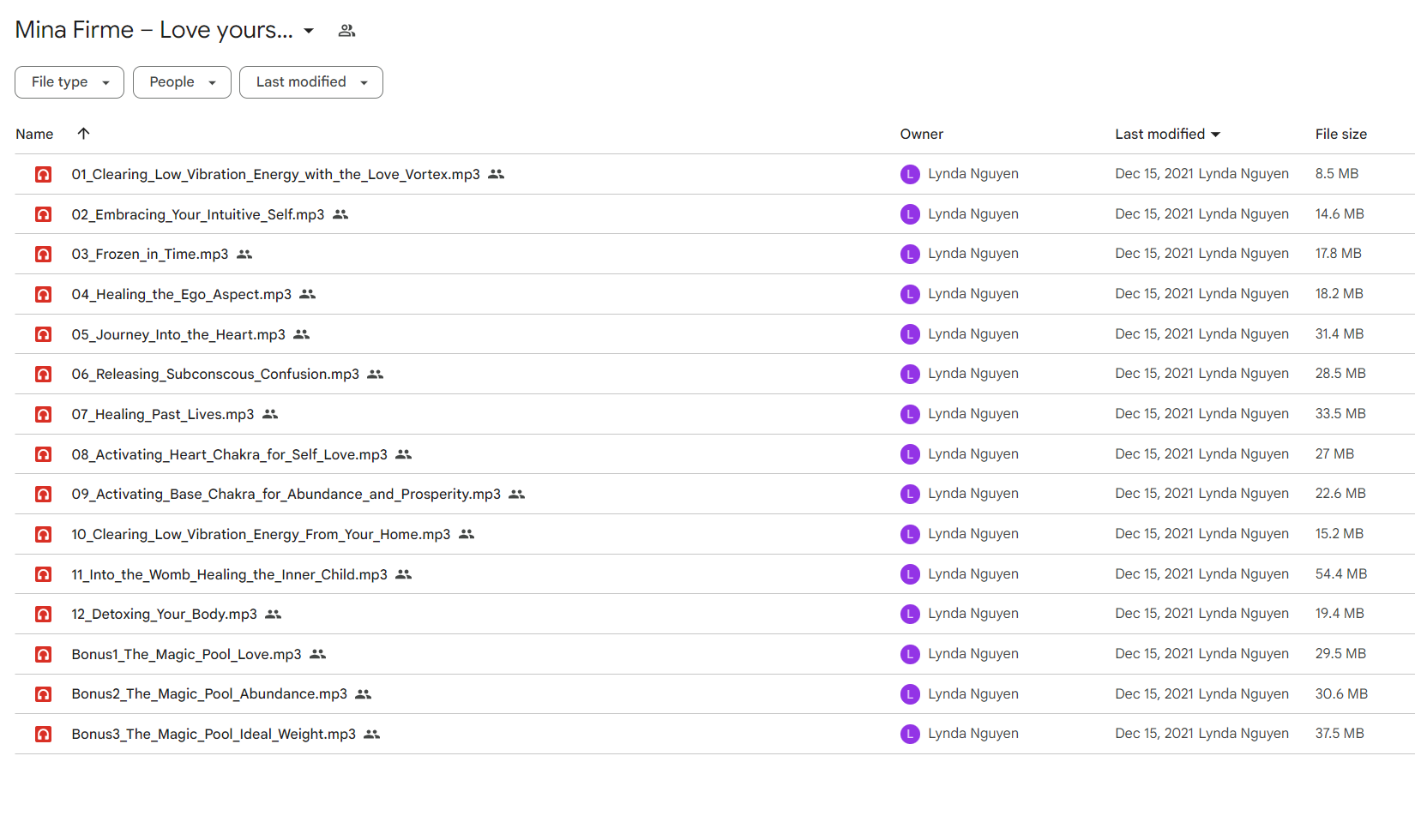Select file 06_Releasing_Subconscous_Confusion.mp3
The width and height of the screenshot is (1415, 840).
[x=215, y=374]
